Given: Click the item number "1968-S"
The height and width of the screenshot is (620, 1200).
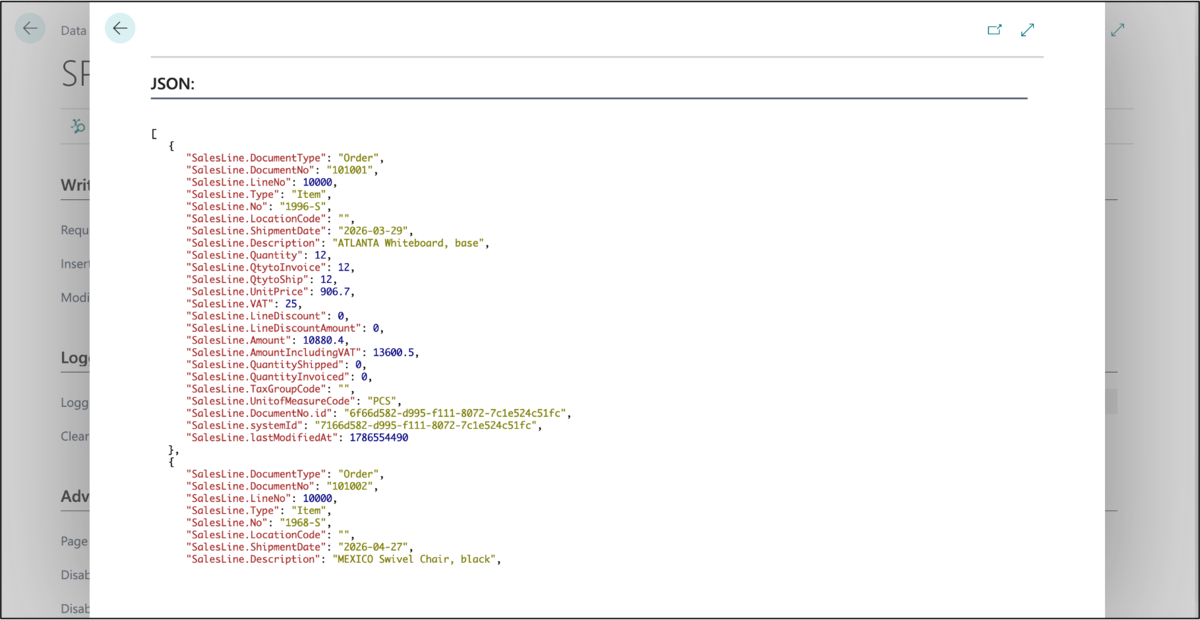Looking at the screenshot, I should click(x=303, y=522).
